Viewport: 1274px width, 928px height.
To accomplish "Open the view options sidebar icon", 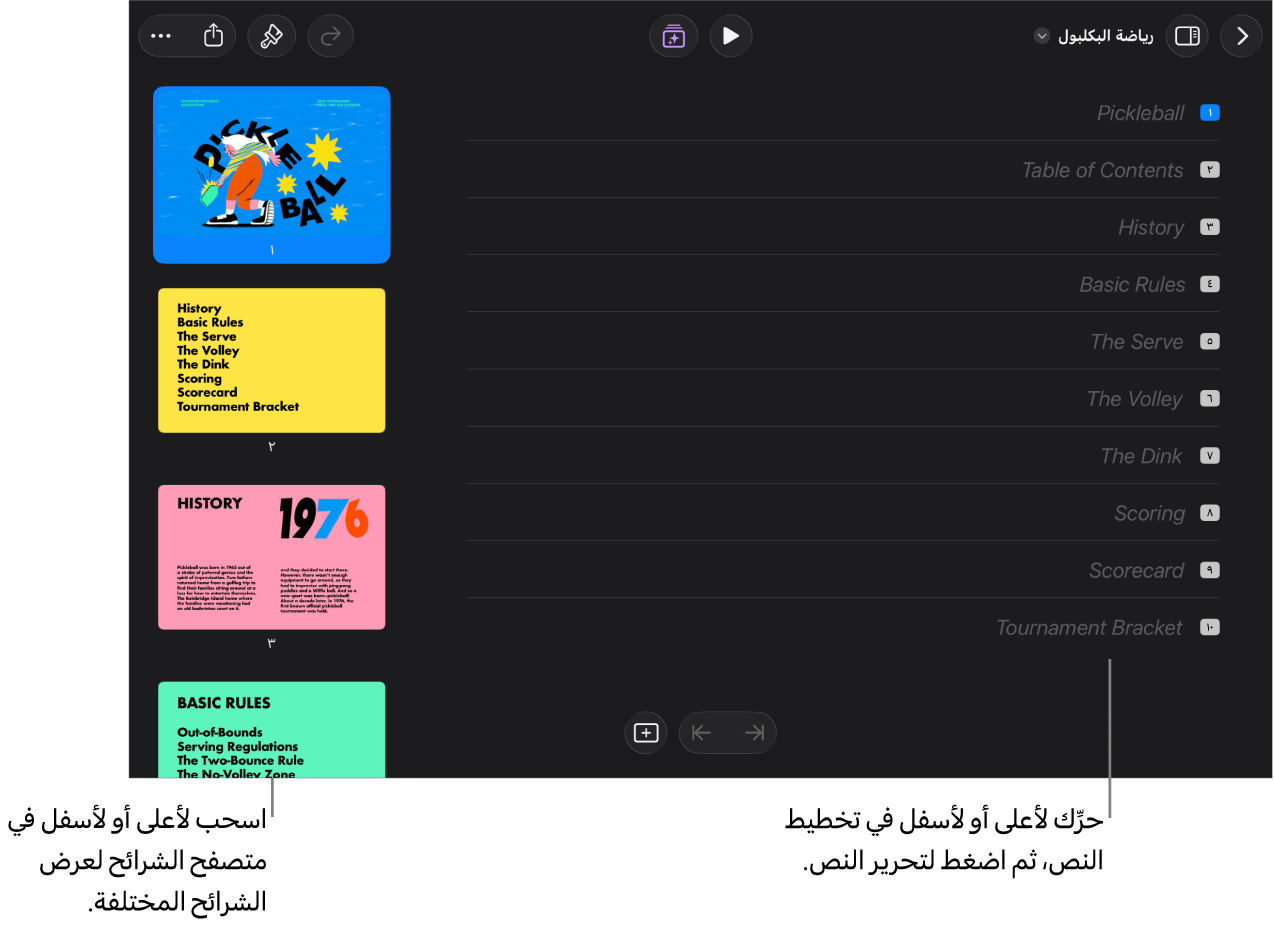I will pos(1187,36).
